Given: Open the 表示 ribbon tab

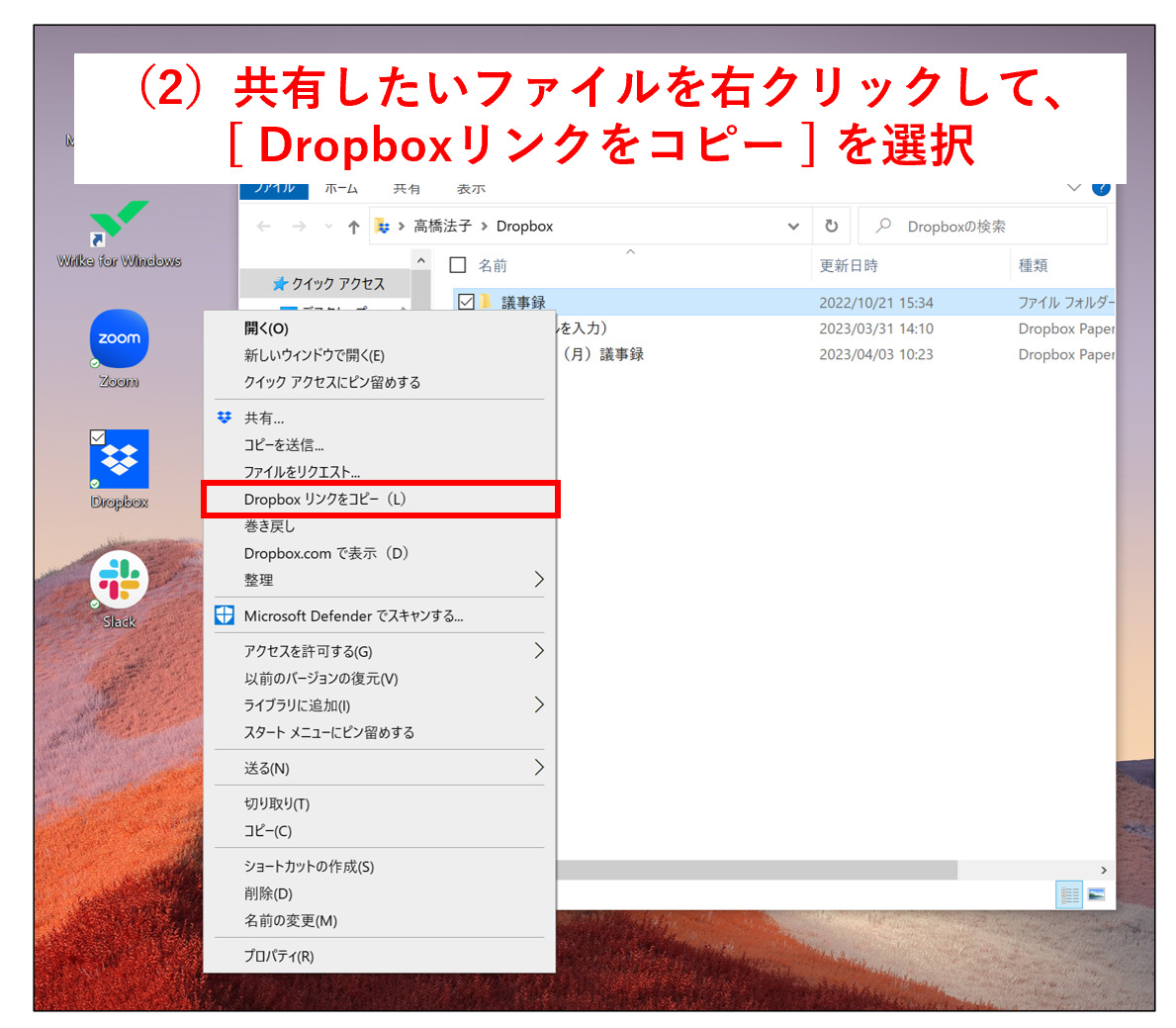Looking at the screenshot, I should click(x=471, y=189).
